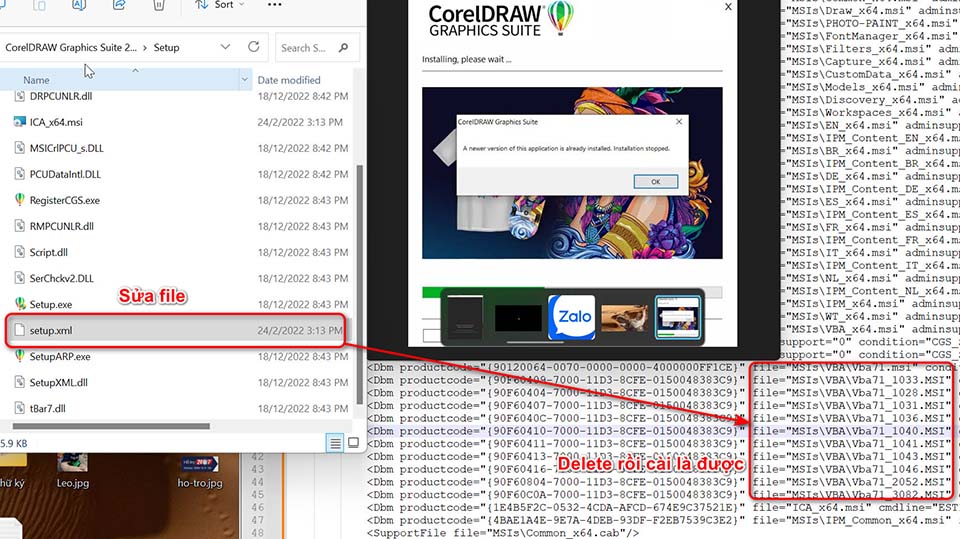The image size is (960, 539).
Task: Expand the address bar history chevron
Action: [x=227, y=47]
